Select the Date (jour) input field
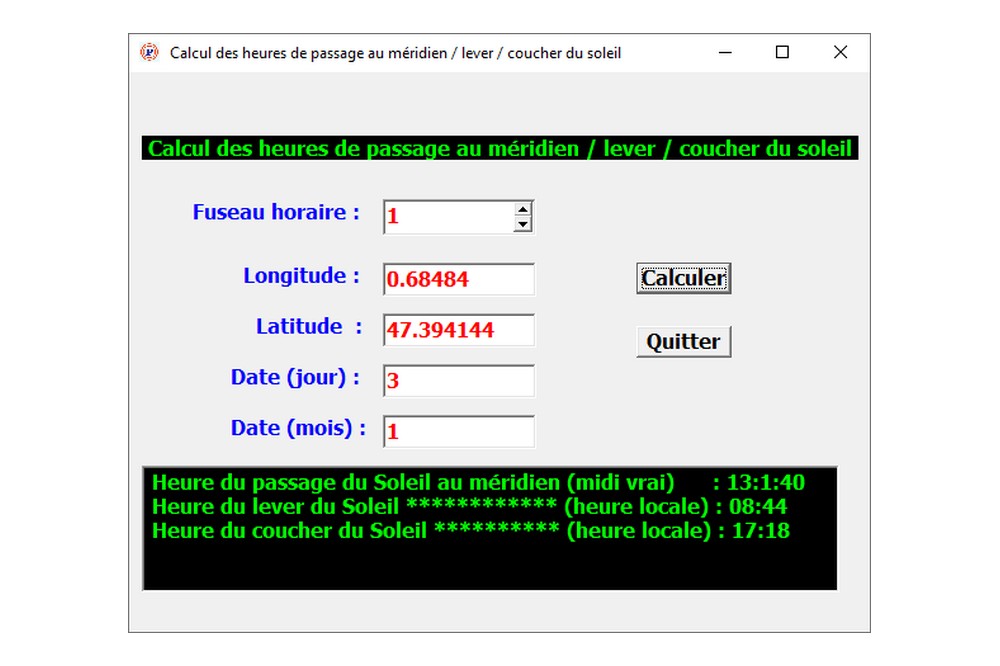 click(x=459, y=381)
